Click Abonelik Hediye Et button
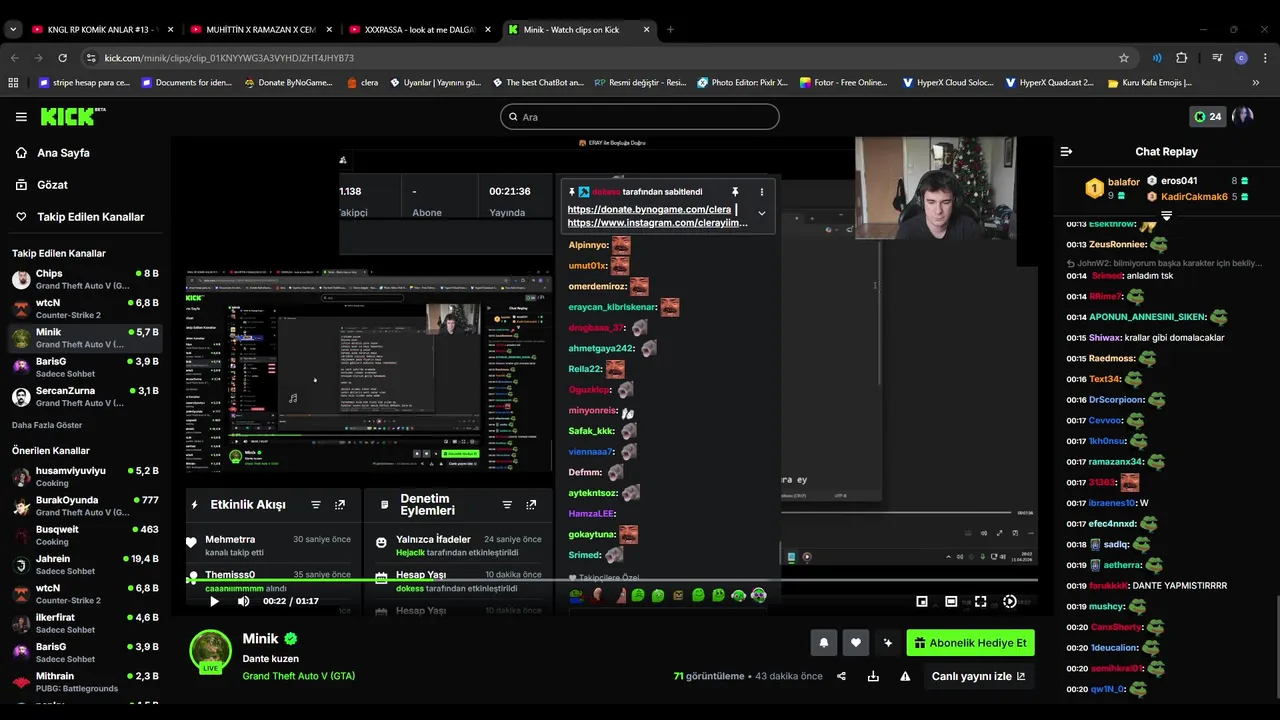 [x=970, y=643]
